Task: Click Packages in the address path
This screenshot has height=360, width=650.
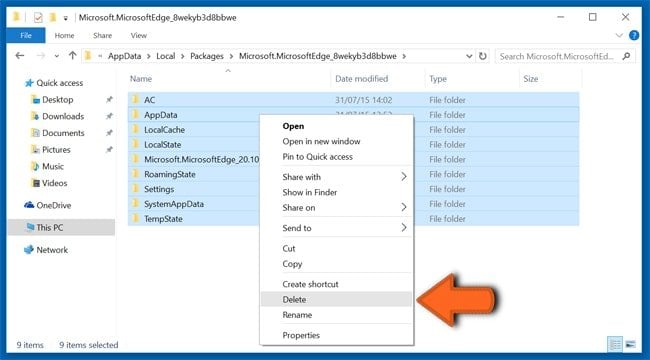Action: [x=207, y=56]
